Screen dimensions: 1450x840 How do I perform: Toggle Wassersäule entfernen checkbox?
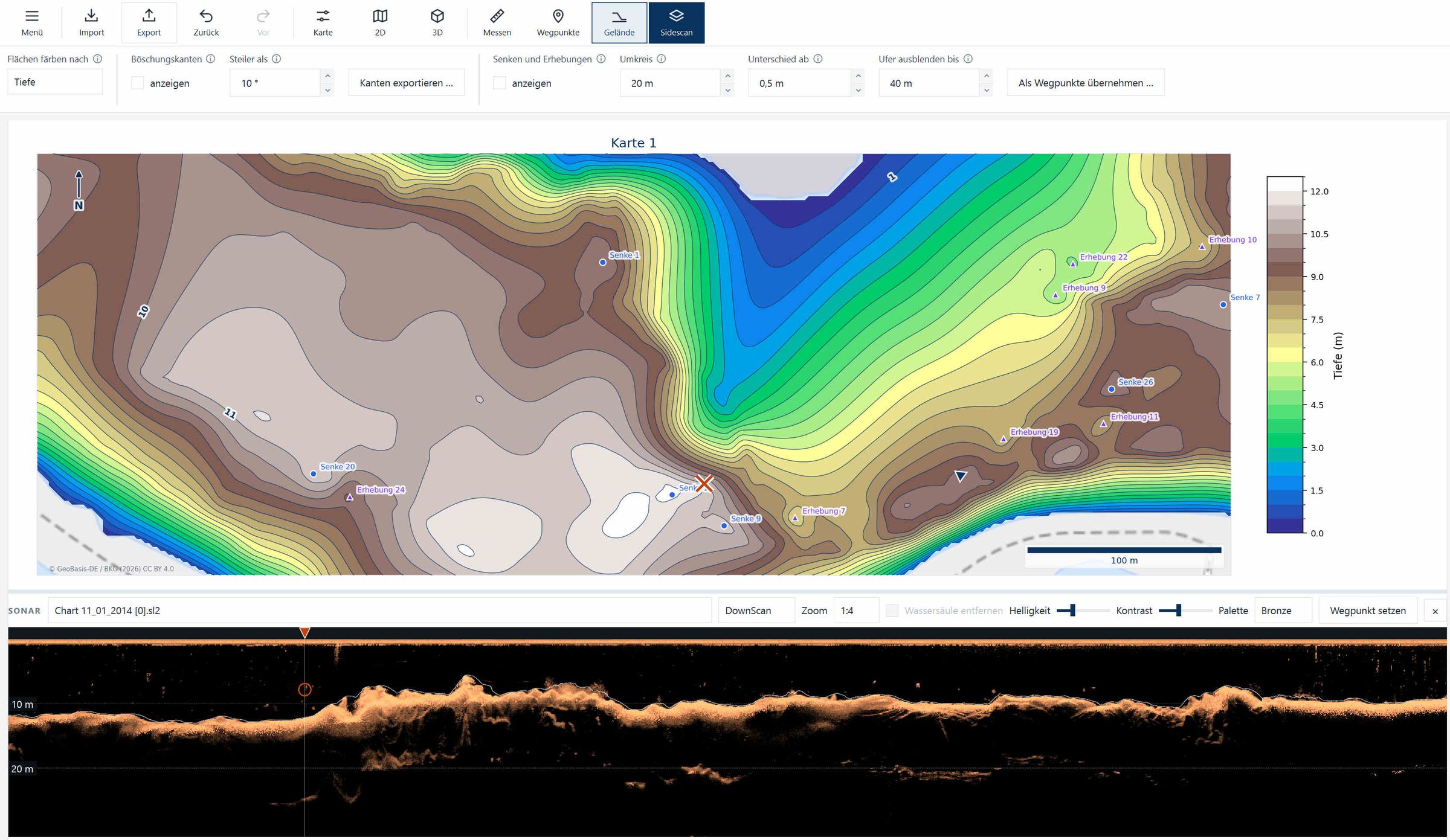tap(892, 611)
